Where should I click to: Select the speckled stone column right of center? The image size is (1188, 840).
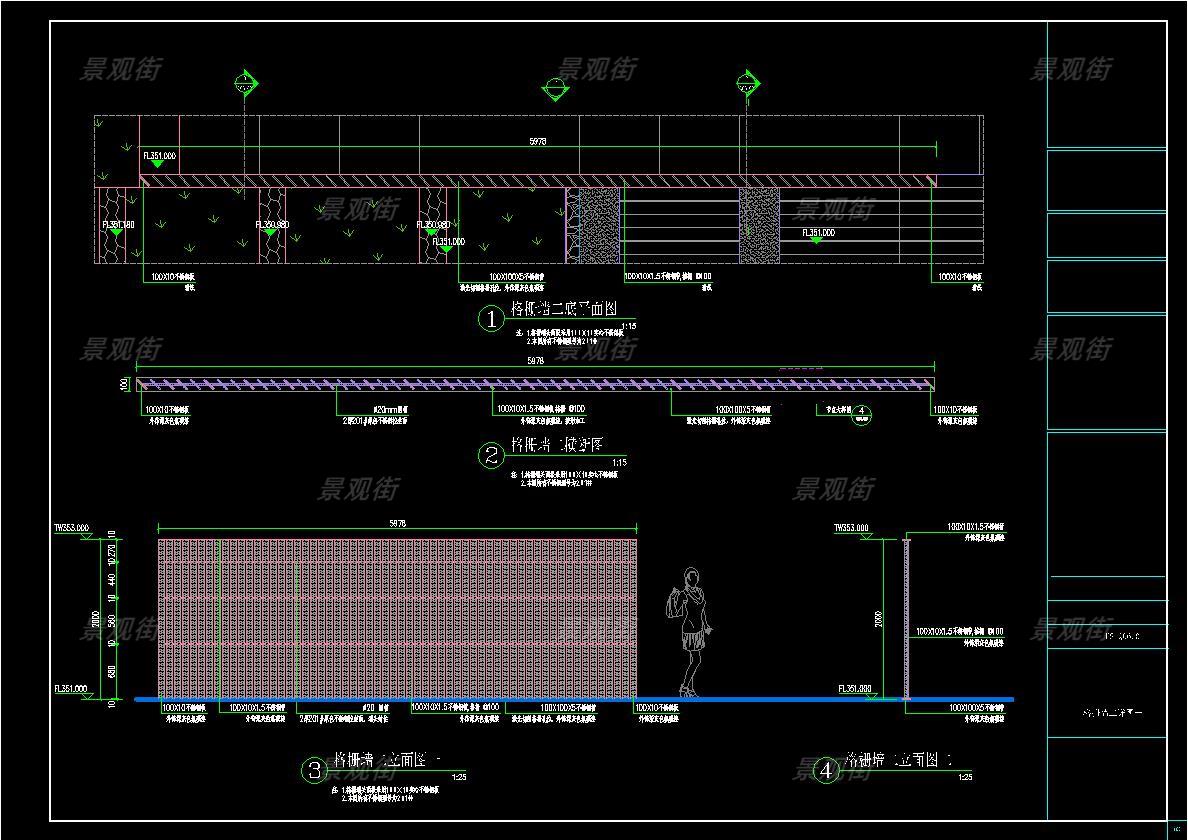point(759,225)
